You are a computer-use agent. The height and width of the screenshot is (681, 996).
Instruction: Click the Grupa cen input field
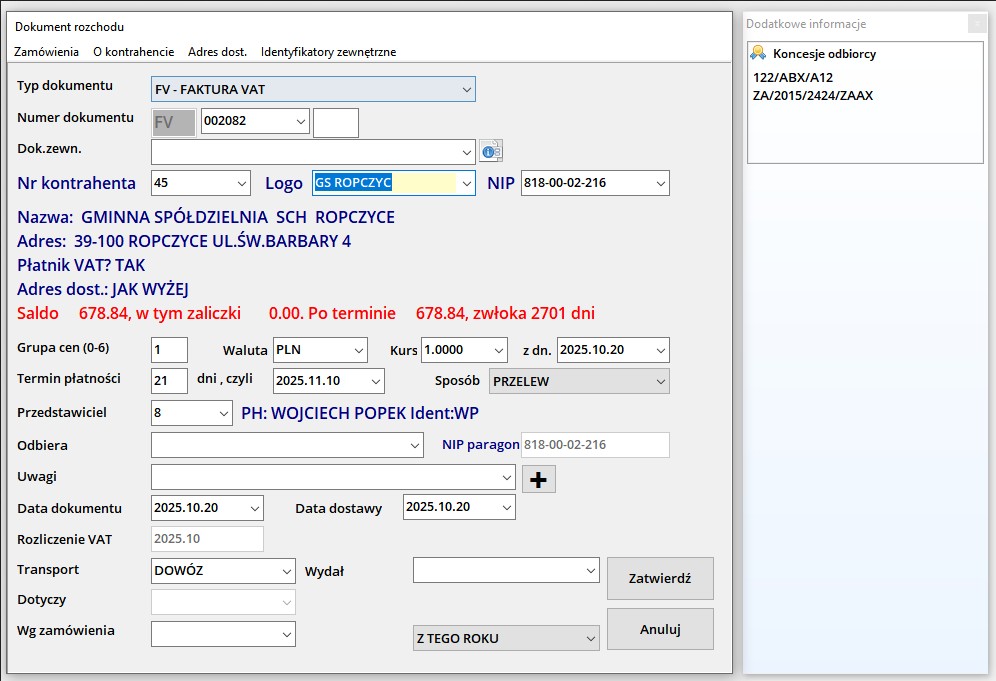click(x=169, y=351)
